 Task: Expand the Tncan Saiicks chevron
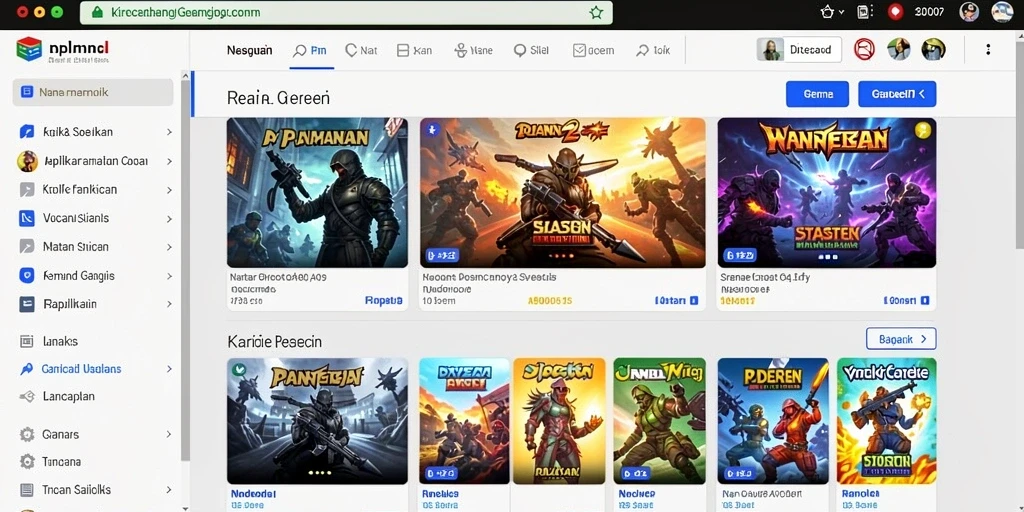[x=169, y=490]
